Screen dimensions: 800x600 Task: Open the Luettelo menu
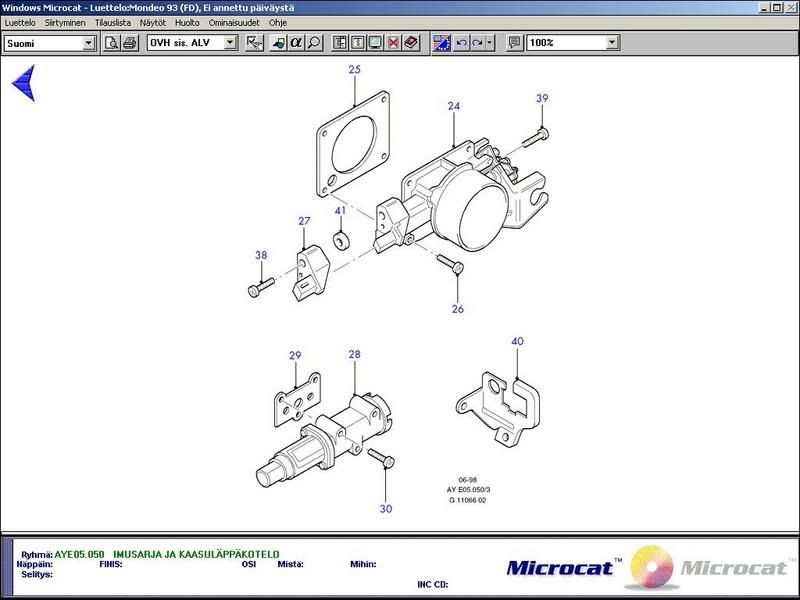click(x=21, y=22)
